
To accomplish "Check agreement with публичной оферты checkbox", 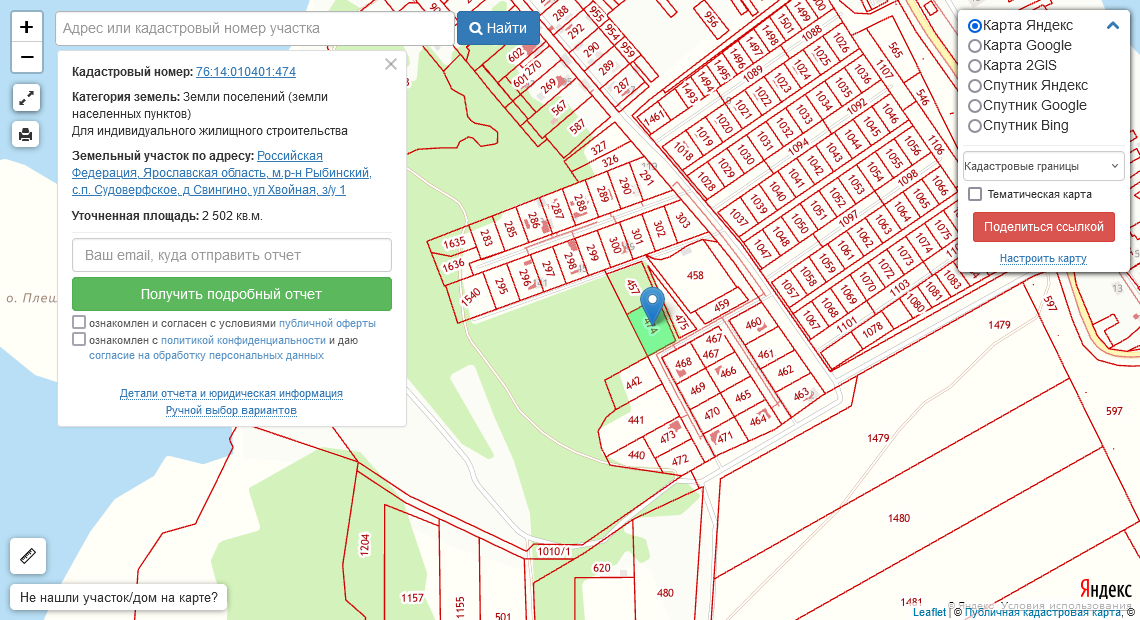I will click(79, 322).
